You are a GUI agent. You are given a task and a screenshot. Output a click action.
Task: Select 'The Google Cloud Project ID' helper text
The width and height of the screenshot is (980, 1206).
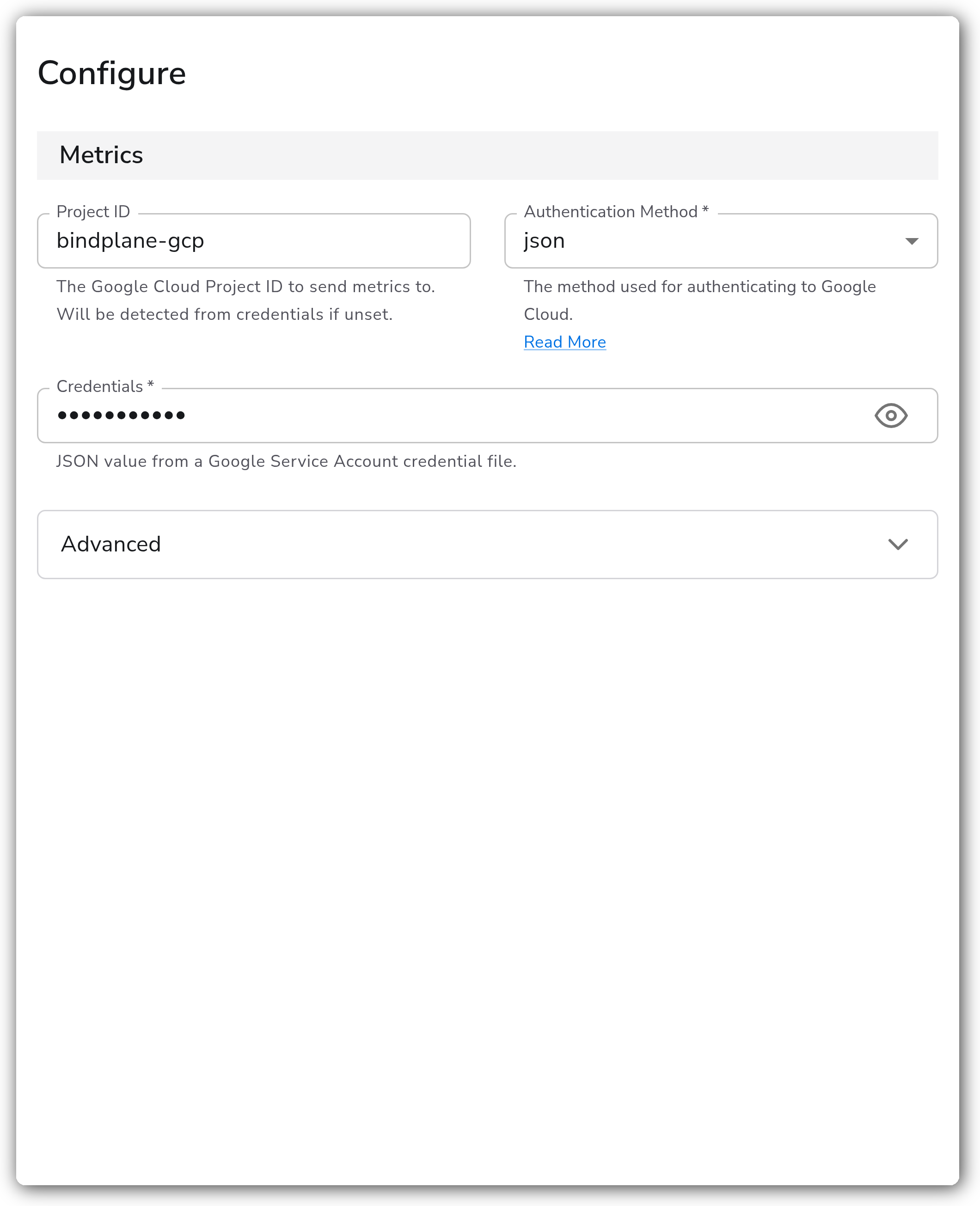coord(245,300)
